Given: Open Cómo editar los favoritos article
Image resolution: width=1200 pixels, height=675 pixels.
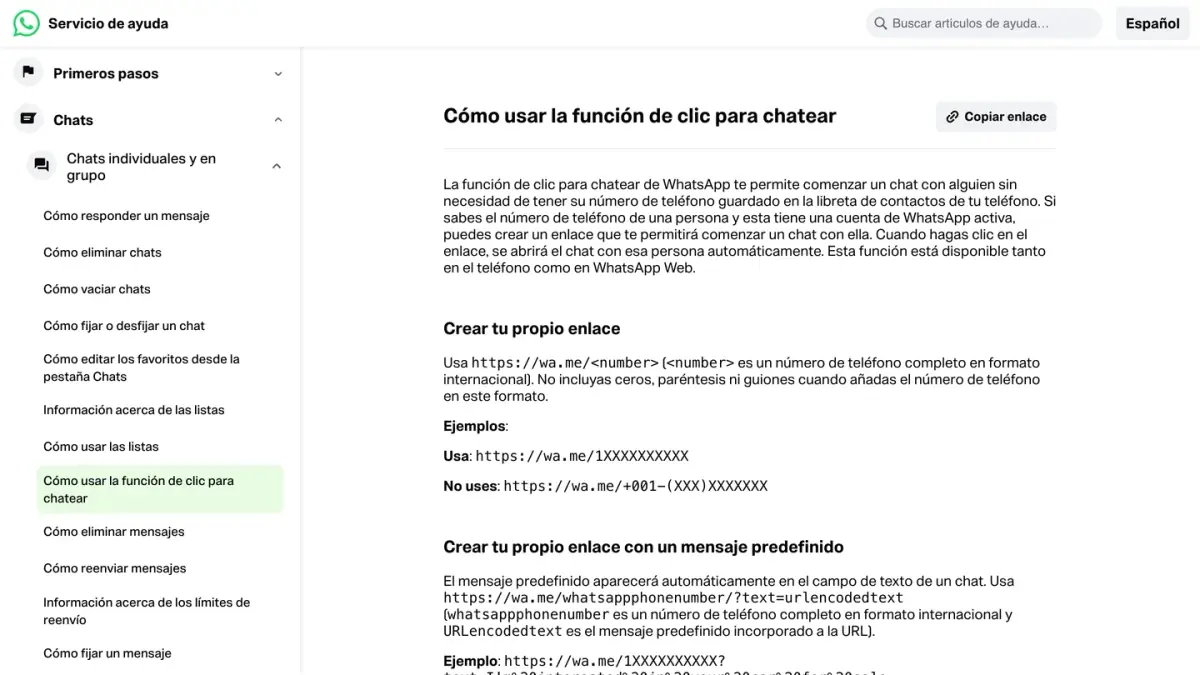Looking at the screenshot, I should click(141, 368).
